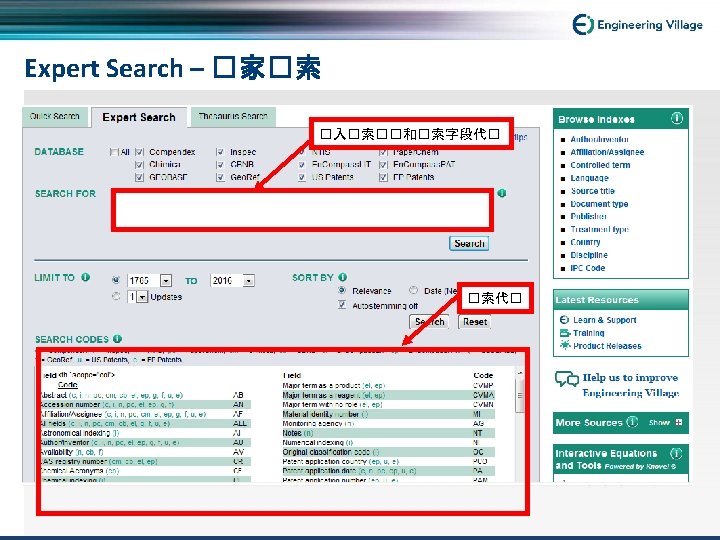Viewport: 720px width, 540px height.
Task: Open the Updates number dropdown
Action: coord(142,297)
